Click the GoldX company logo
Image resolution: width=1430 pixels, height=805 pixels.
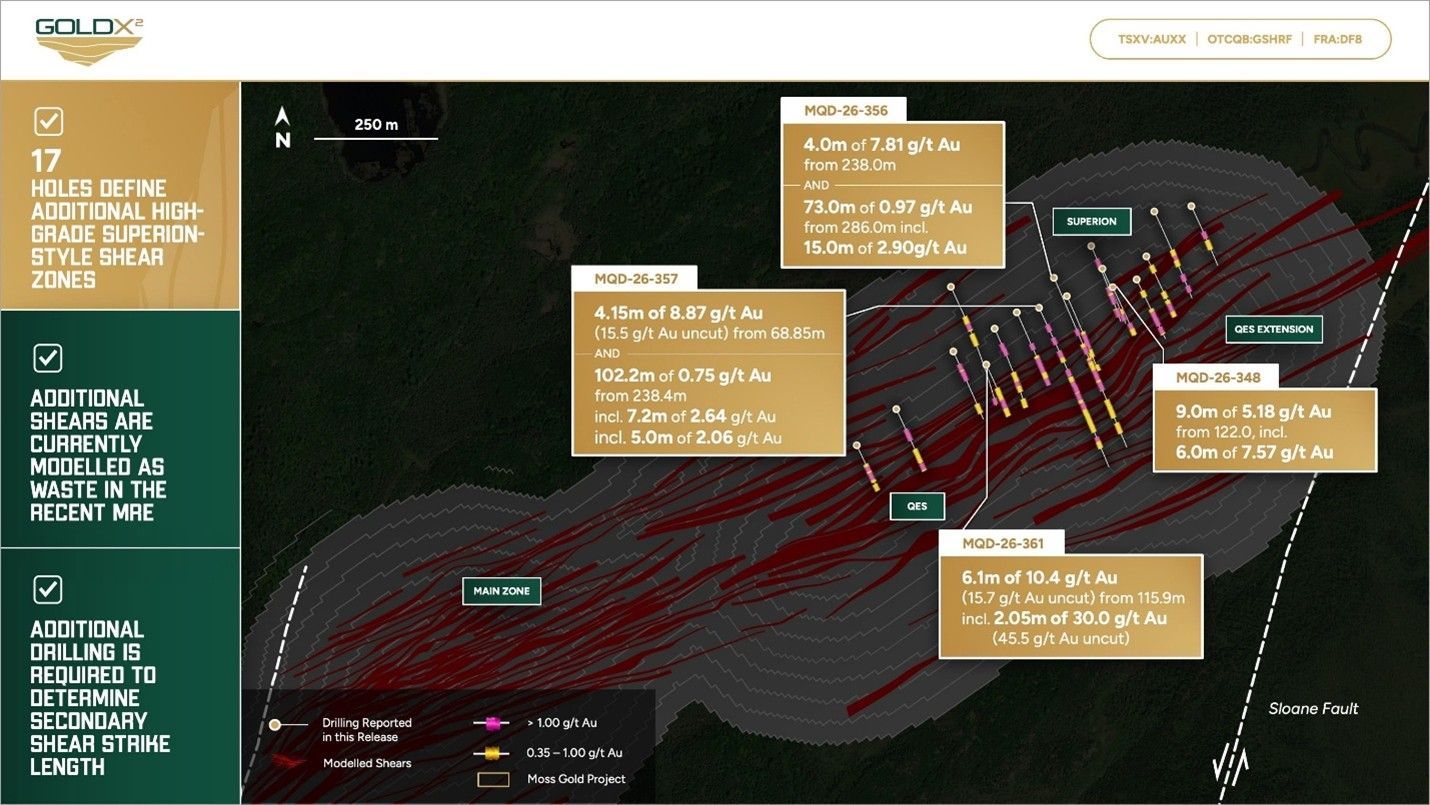click(x=90, y=38)
